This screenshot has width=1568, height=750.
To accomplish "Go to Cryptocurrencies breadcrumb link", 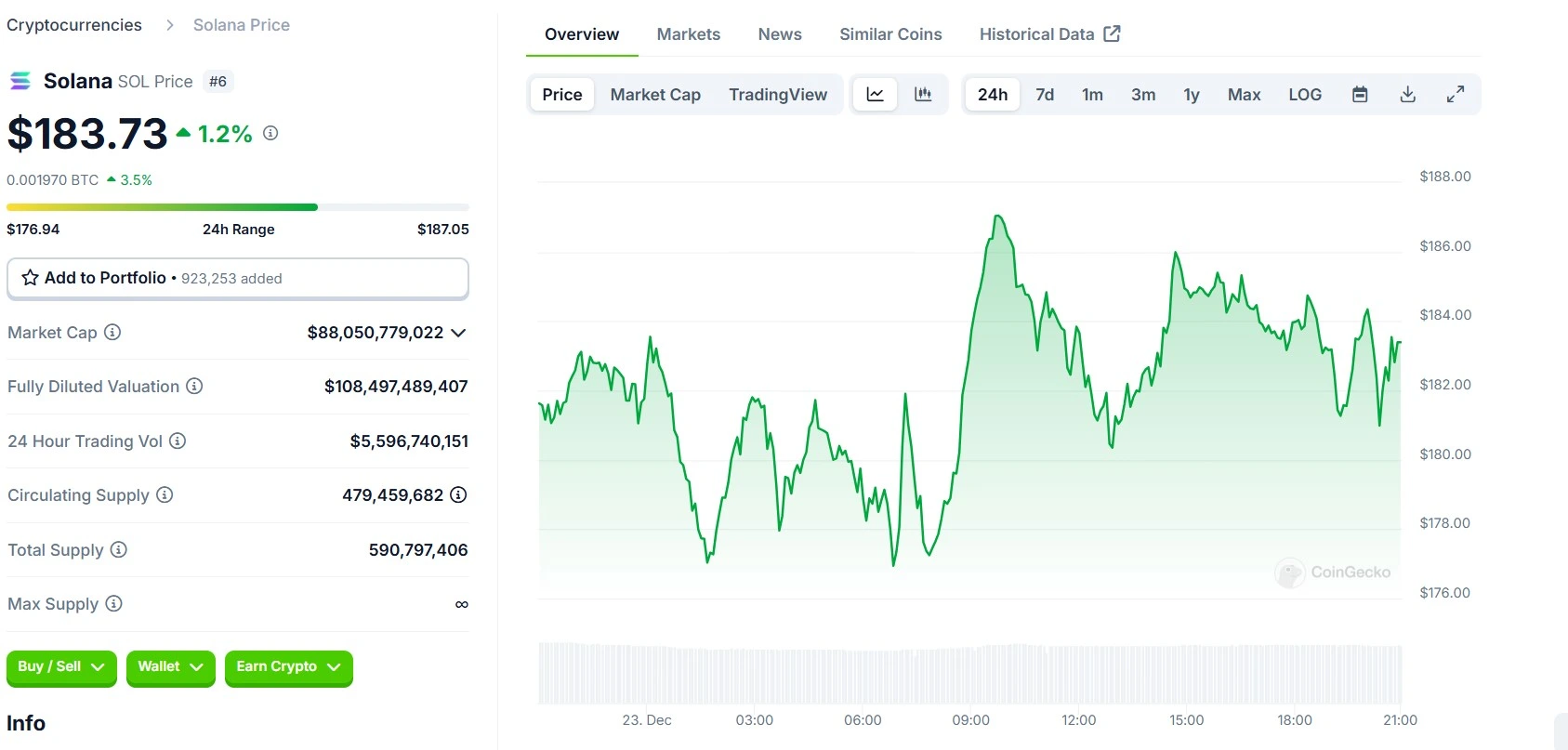I will (74, 25).
